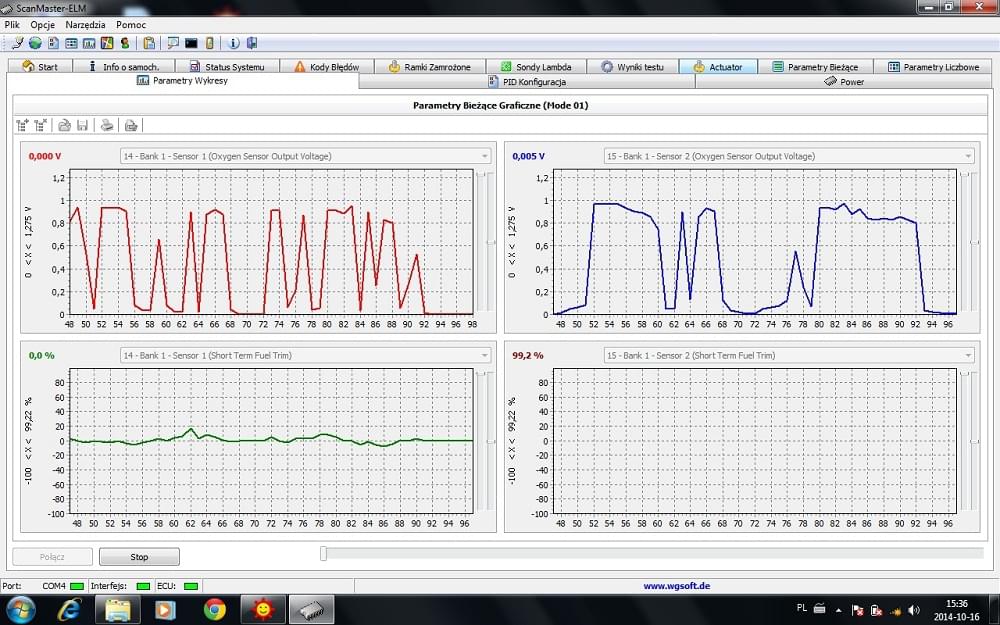Launch Internet Explorer from the taskbar

pyautogui.click(x=69, y=610)
